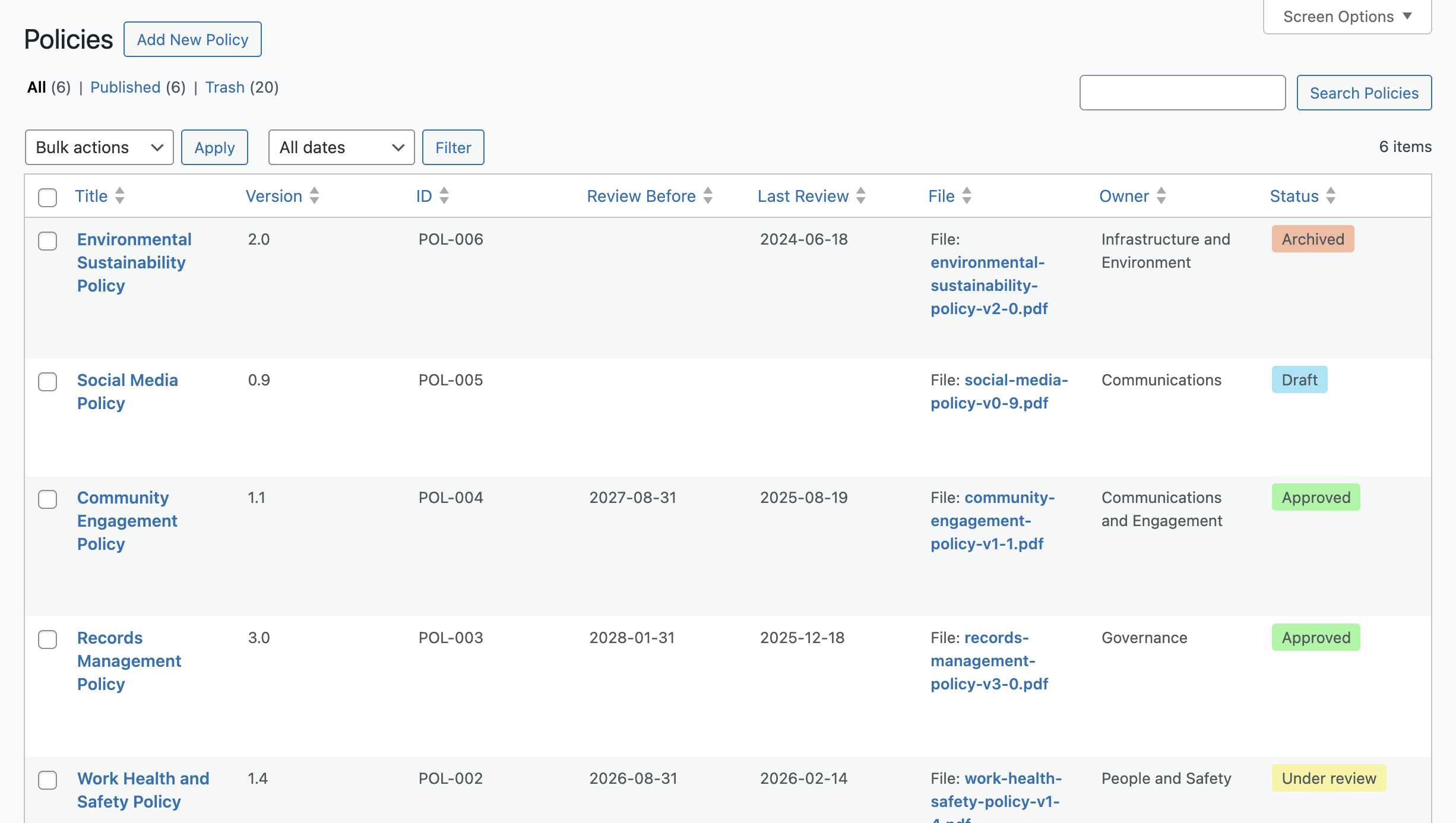Expand the Screen Options panel
This screenshot has width=1456, height=823.
pyautogui.click(x=1347, y=17)
